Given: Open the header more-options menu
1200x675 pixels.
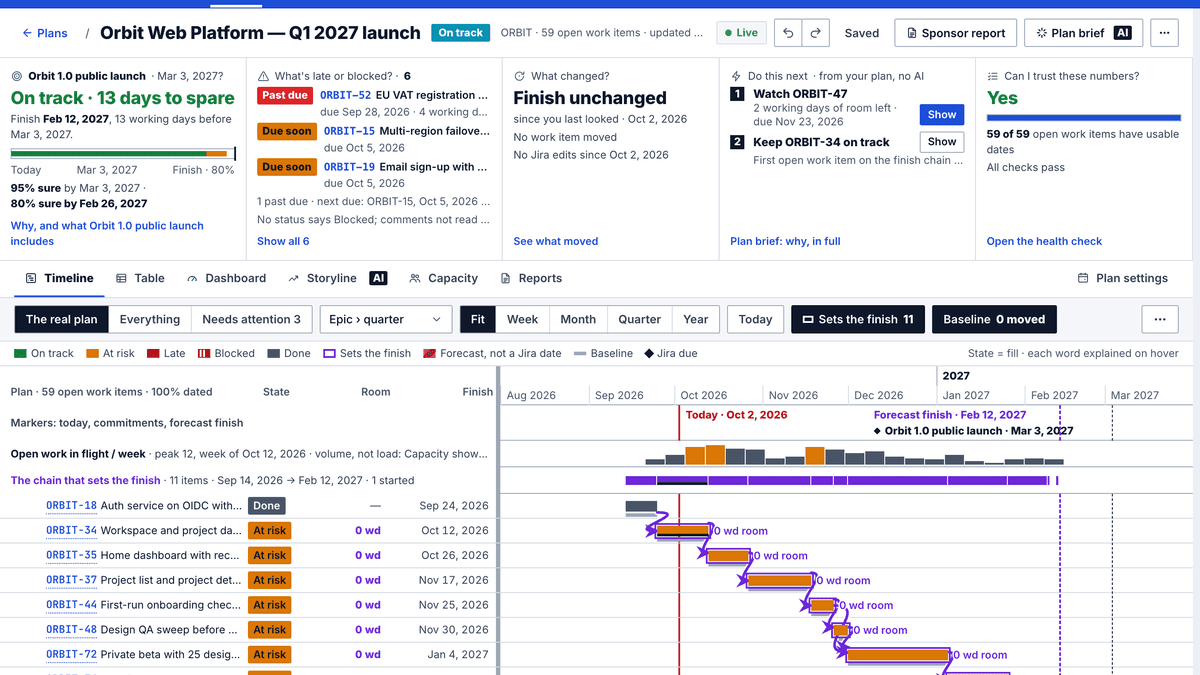Looking at the screenshot, I should pos(1163,33).
